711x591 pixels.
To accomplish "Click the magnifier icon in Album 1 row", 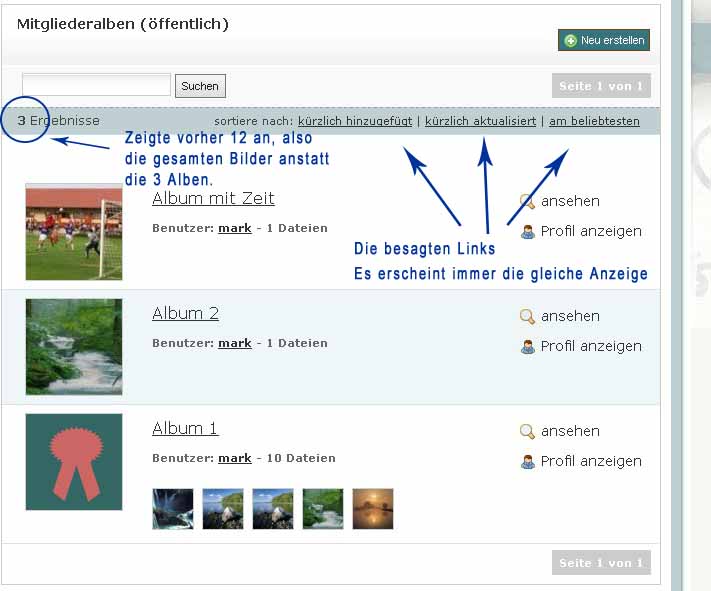I will pos(527,432).
